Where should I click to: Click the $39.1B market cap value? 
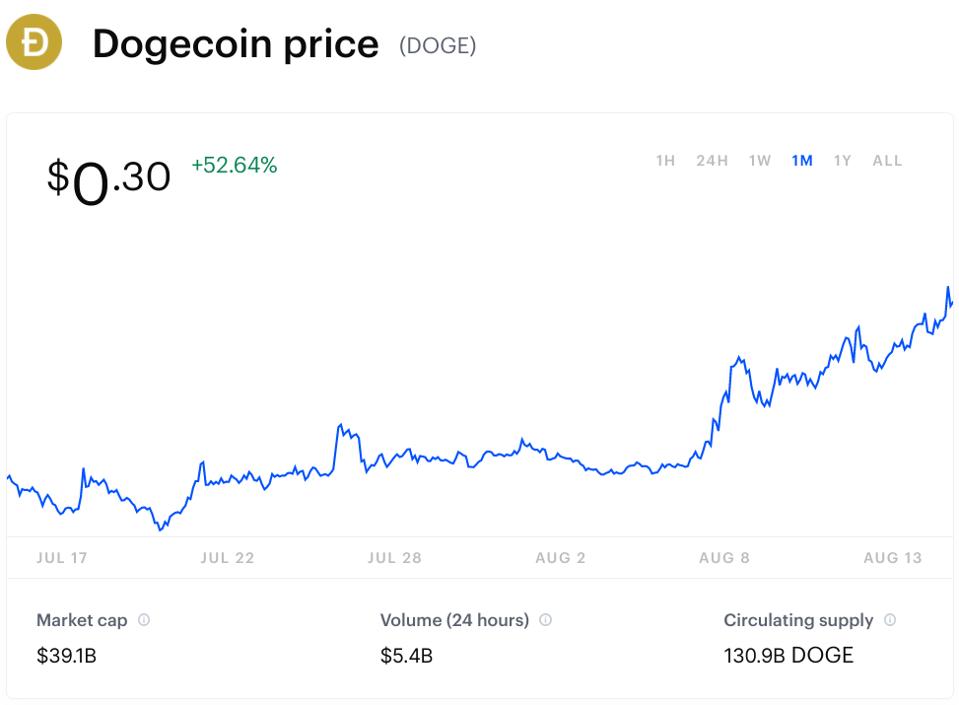[67, 655]
